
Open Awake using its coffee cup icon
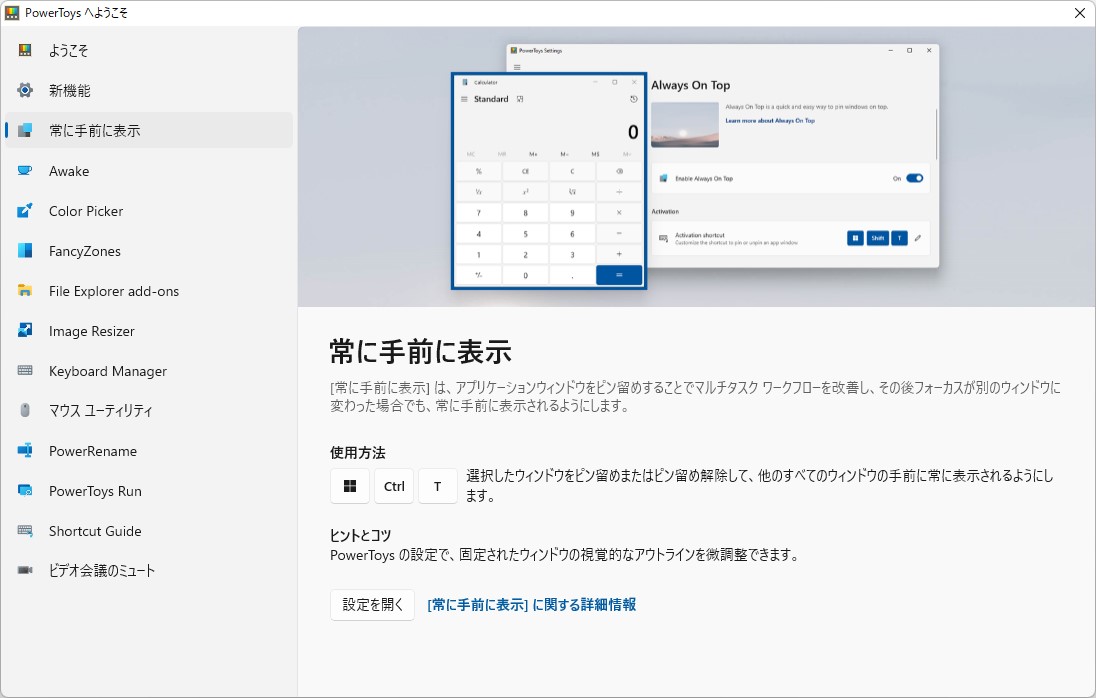(x=27, y=171)
